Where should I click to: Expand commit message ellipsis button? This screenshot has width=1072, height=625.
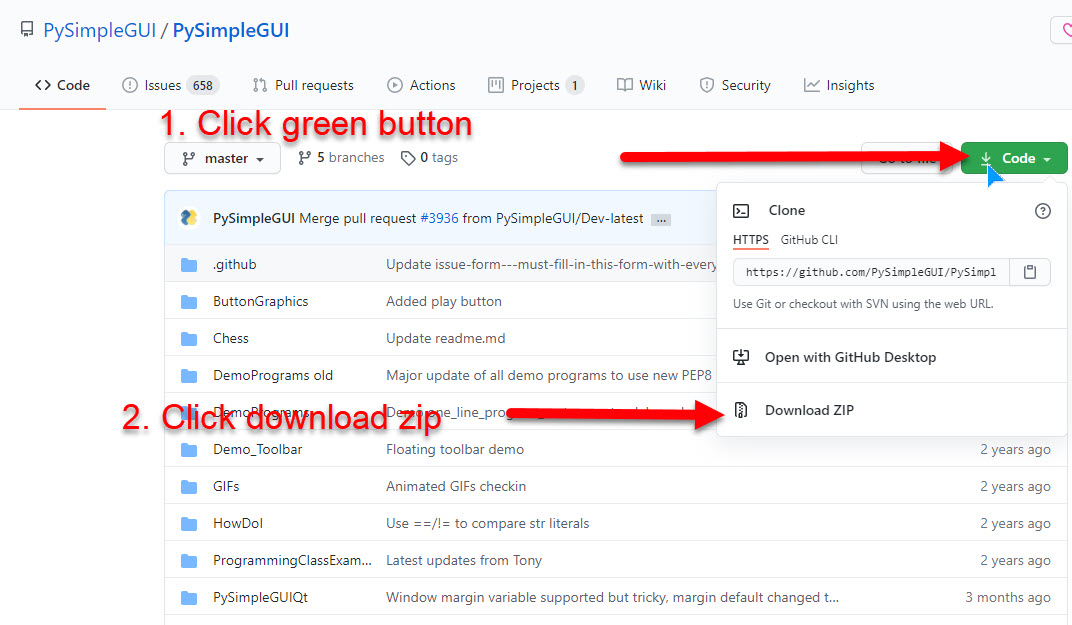[660, 219]
